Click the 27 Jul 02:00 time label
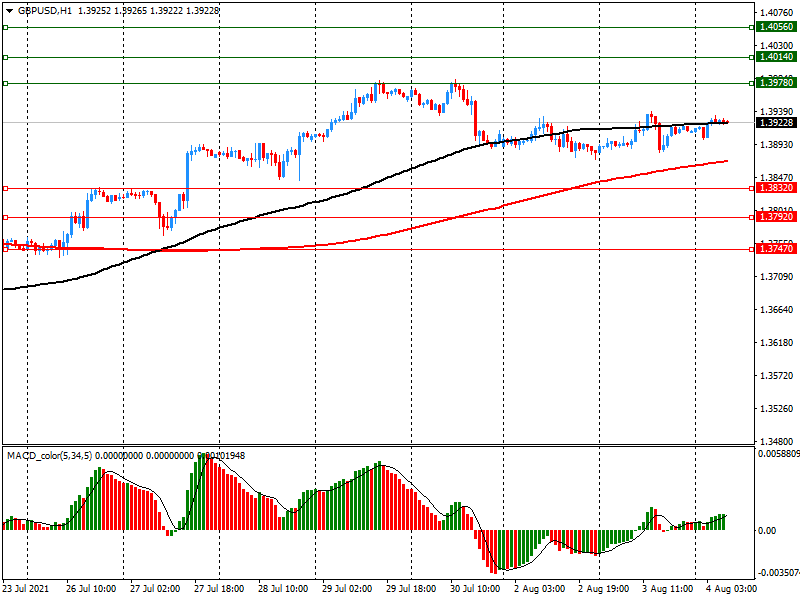Viewport: 800px width, 600px height. tap(155, 589)
